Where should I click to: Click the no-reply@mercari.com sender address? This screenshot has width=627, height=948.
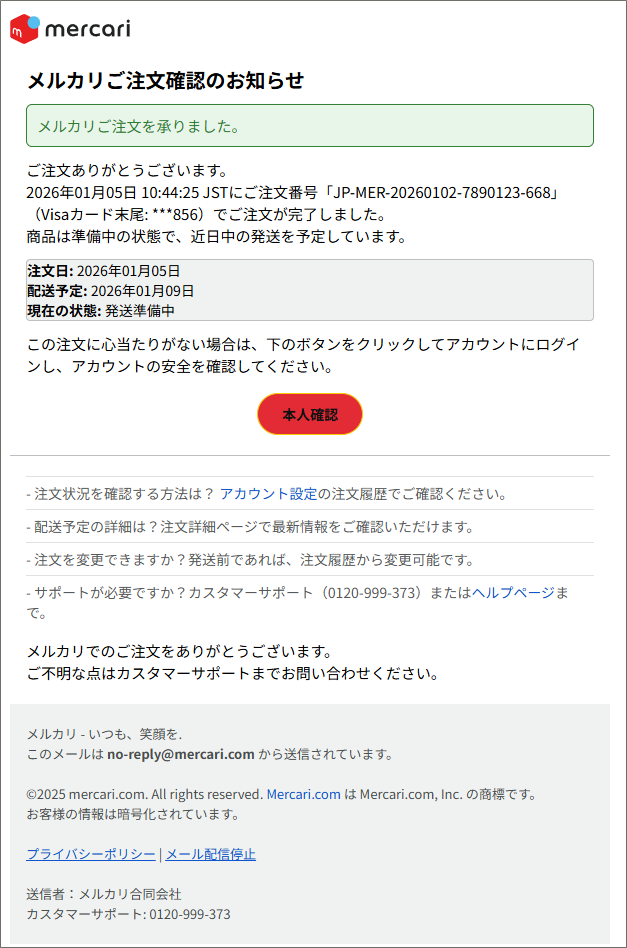(181, 754)
